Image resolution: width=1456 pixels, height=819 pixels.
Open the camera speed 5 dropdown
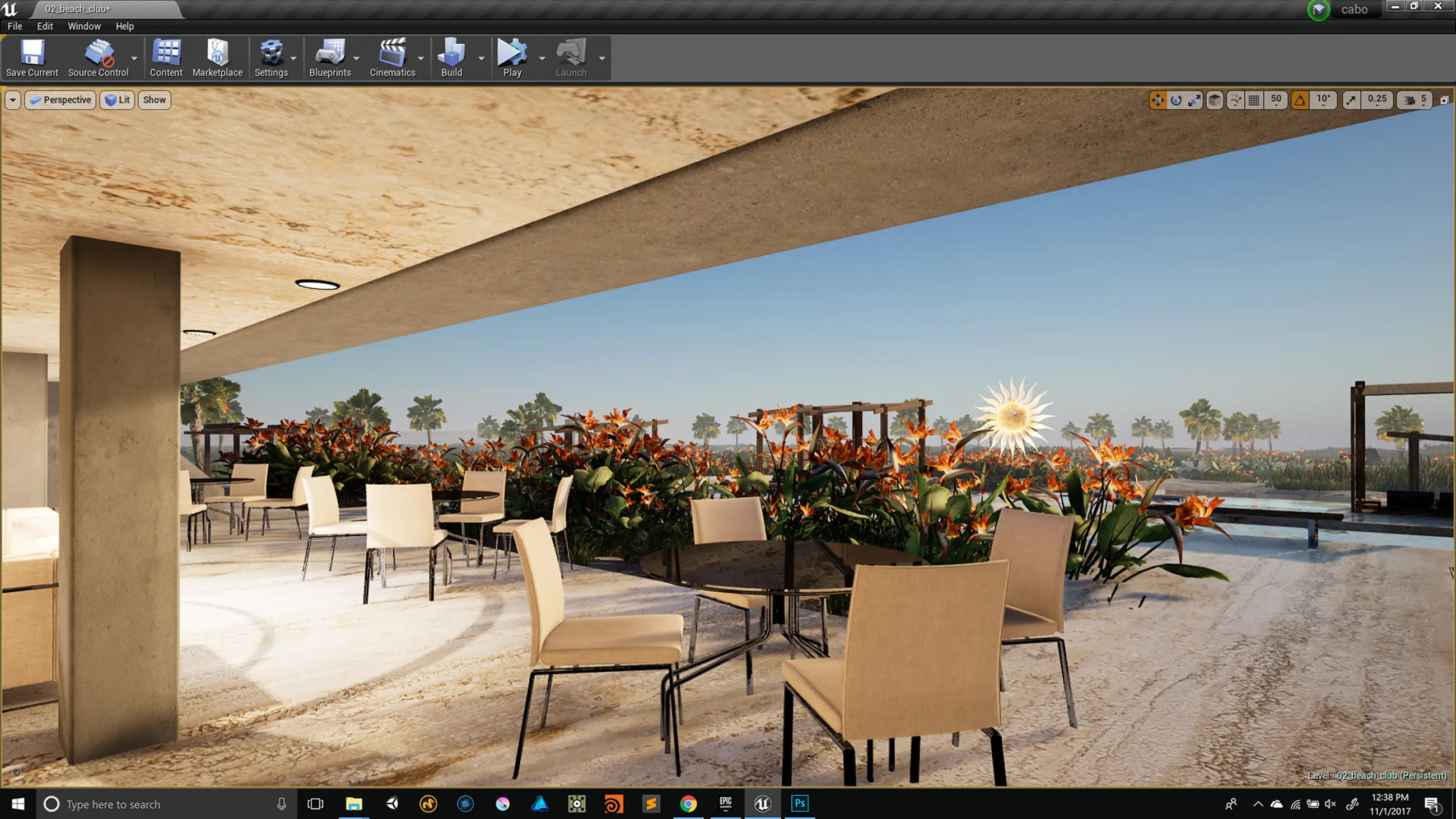tap(1415, 100)
